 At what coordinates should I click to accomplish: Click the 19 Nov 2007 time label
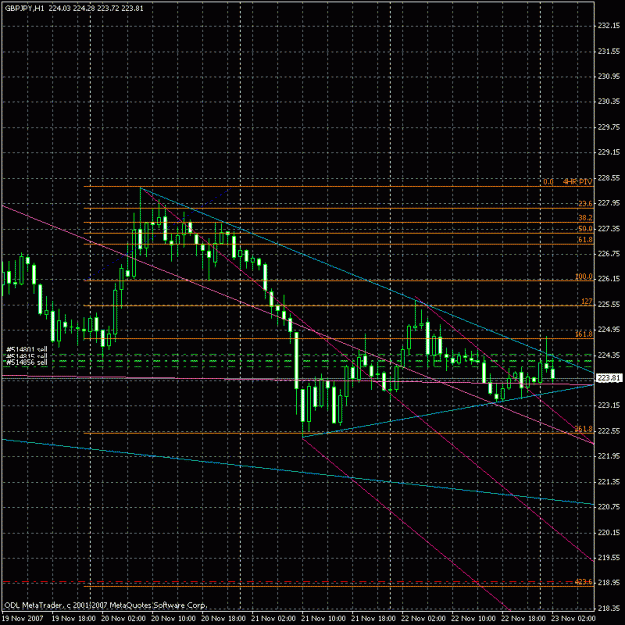coord(23,619)
